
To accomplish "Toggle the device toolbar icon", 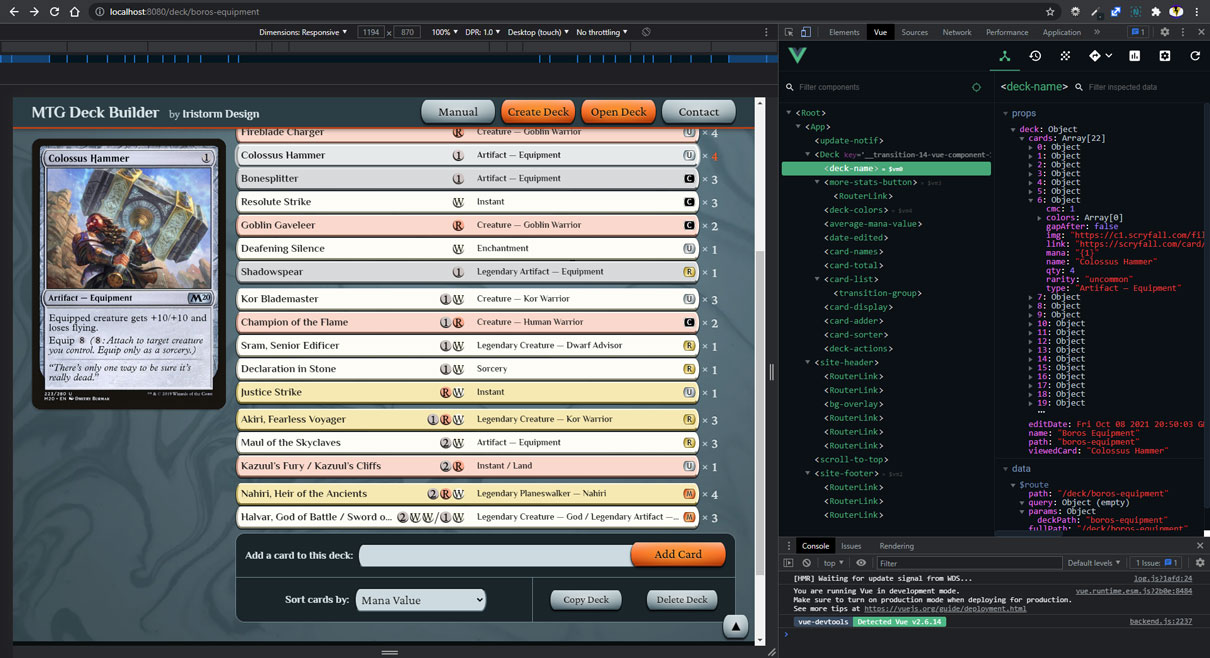I will click(x=806, y=32).
